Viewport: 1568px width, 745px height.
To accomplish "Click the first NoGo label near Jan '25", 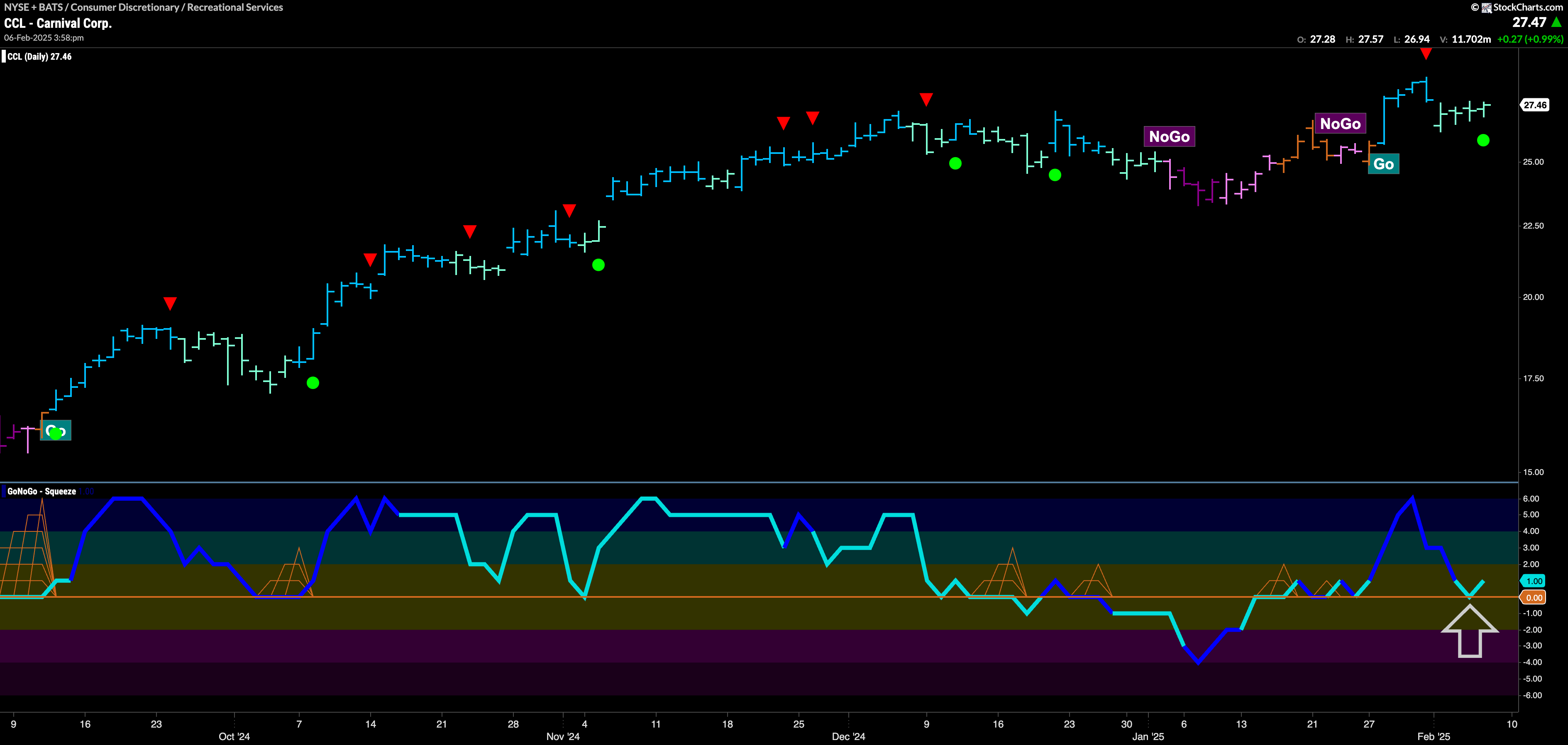I will (1169, 136).
